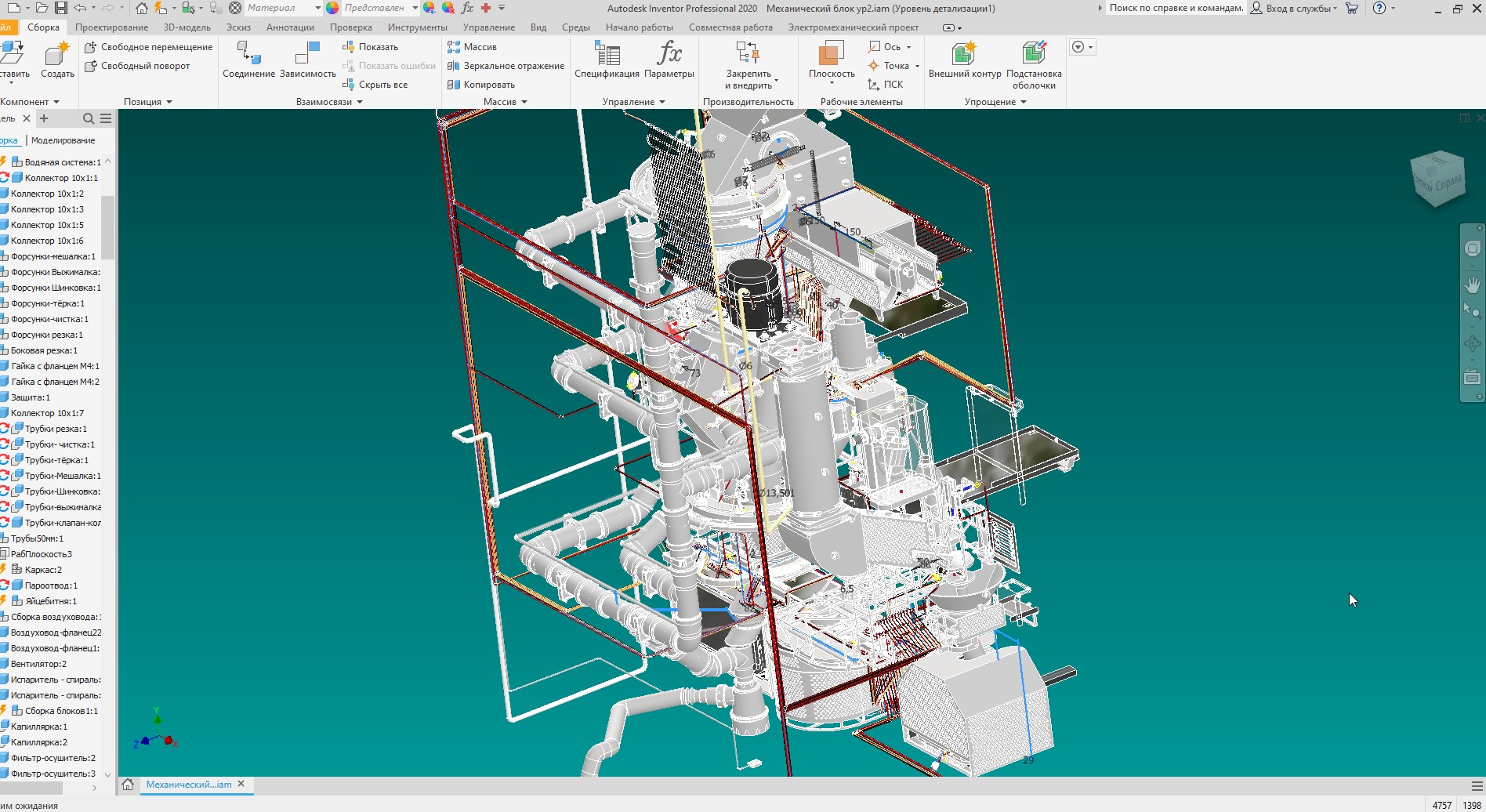Click the Скрыть все button

(382, 85)
